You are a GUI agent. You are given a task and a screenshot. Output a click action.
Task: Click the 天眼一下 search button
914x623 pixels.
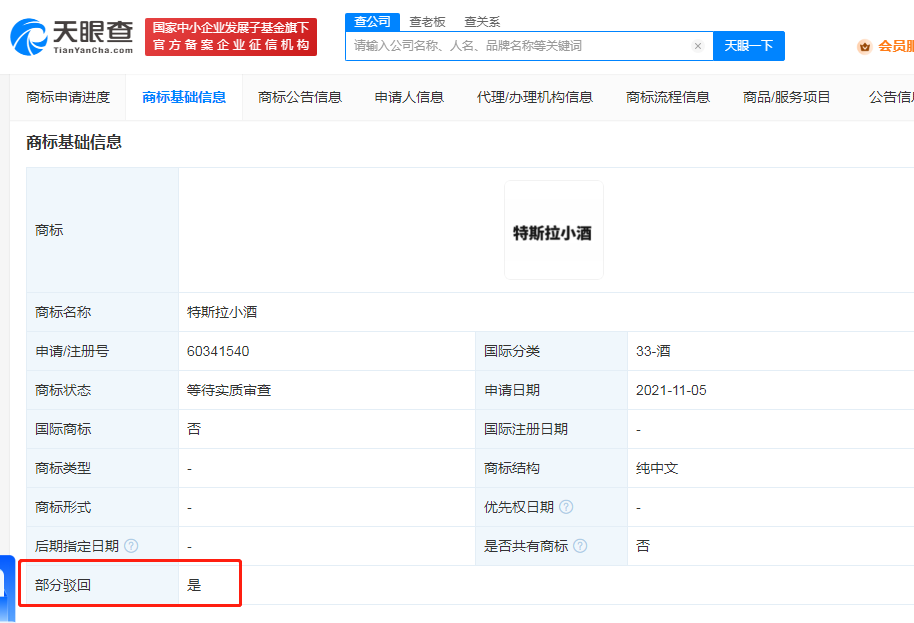coord(748,46)
